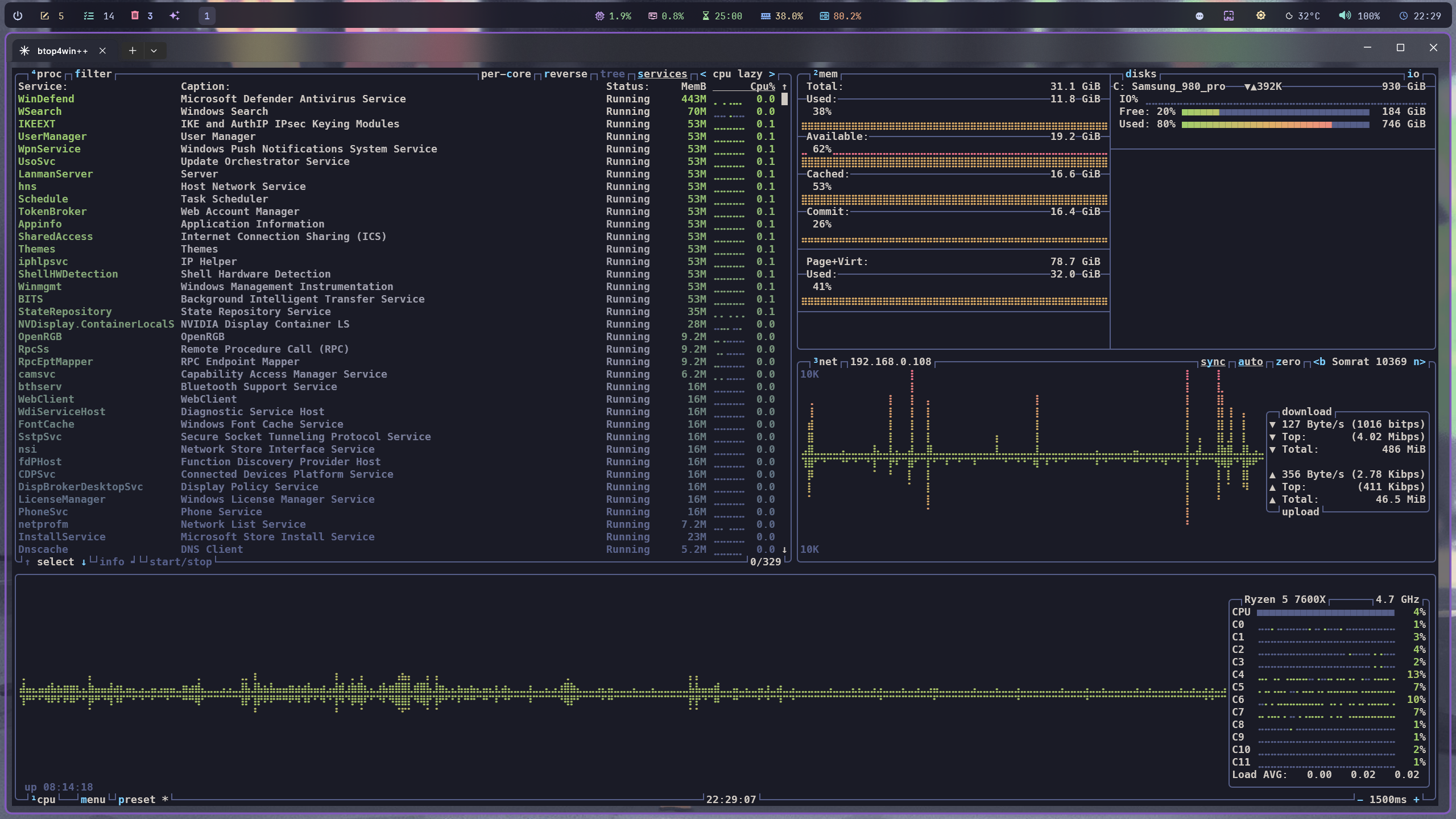Image resolution: width=1456 pixels, height=819 pixels.
Task: Click the cpu box title at bottom
Action: (x=43, y=800)
